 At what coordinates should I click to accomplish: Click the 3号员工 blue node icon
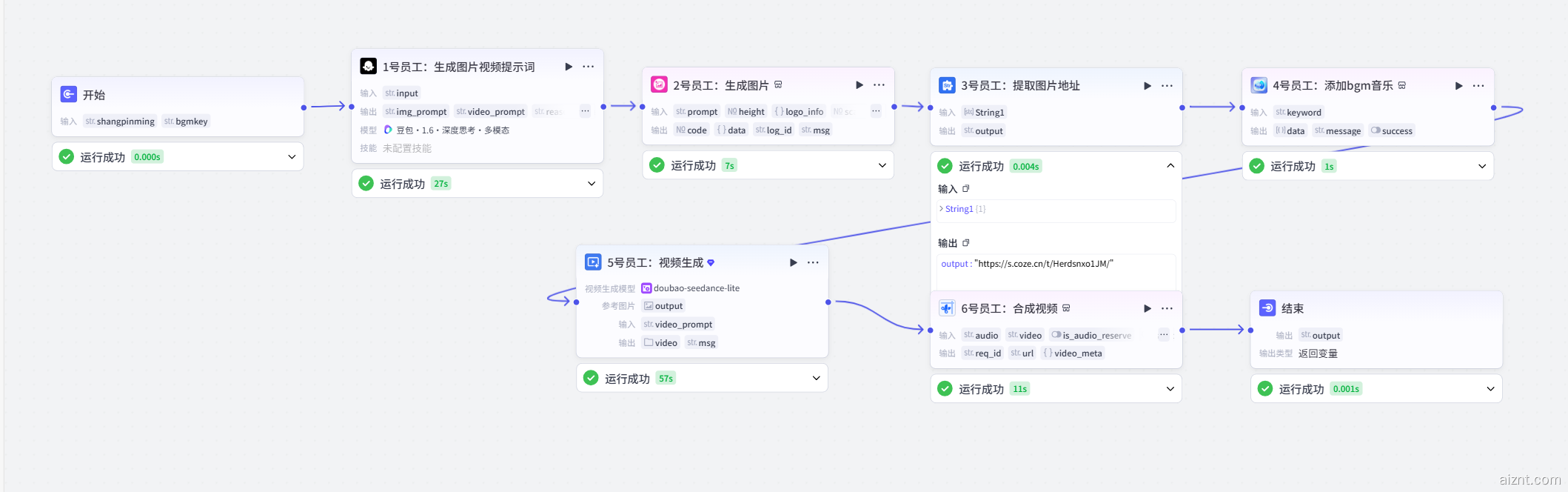point(947,85)
